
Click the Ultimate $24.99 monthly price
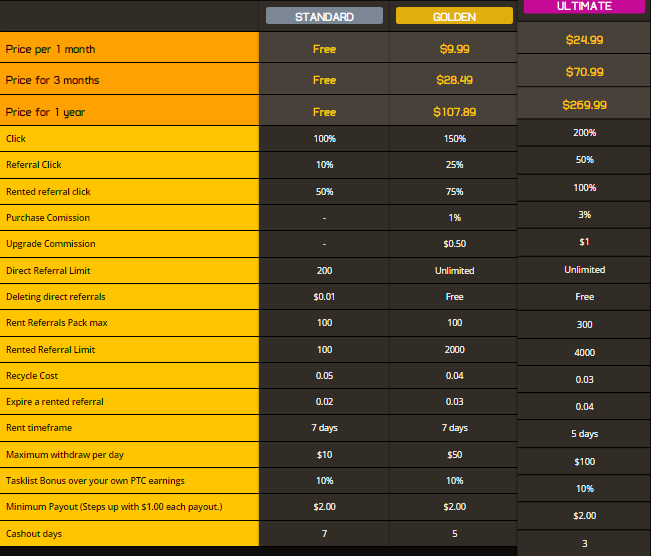coord(585,40)
